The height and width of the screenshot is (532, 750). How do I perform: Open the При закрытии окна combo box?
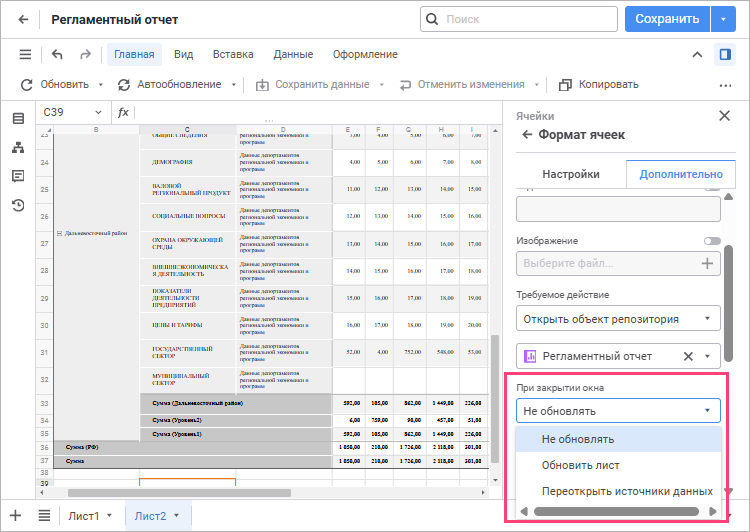point(618,410)
